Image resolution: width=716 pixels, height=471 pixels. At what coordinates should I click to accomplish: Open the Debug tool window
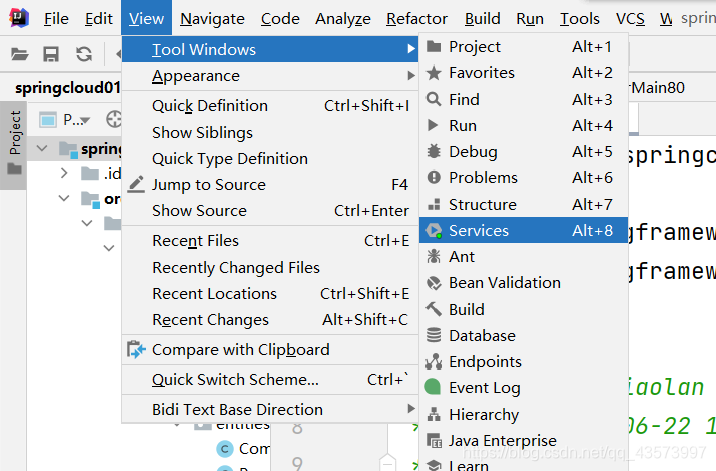473,152
